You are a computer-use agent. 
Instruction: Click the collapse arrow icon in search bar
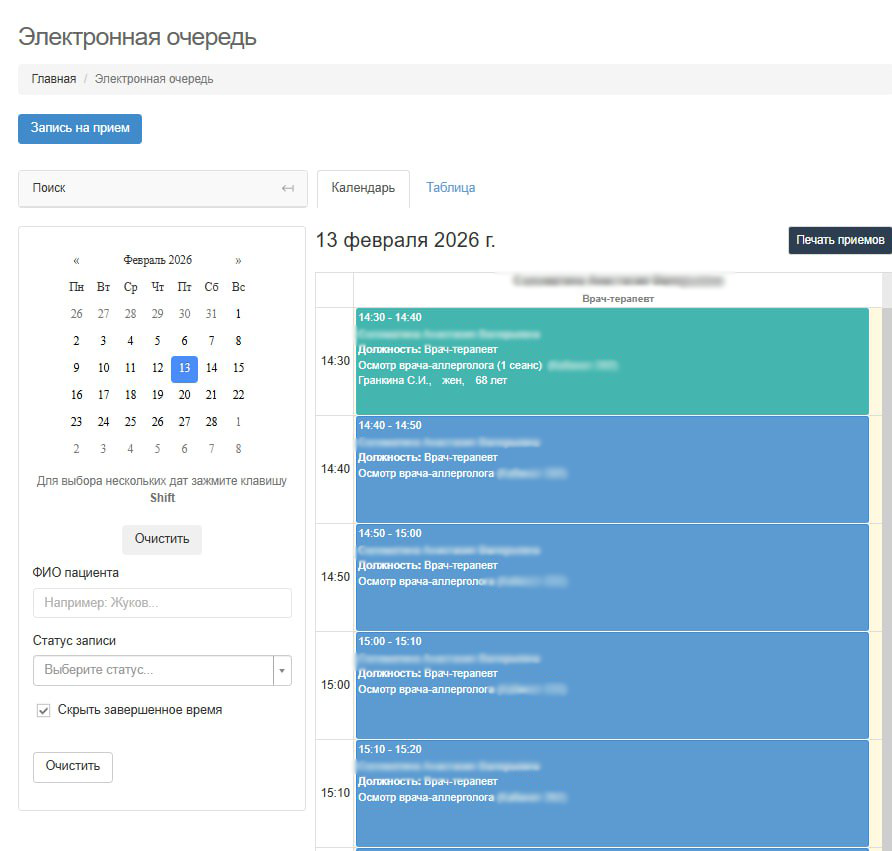coord(287,188)
